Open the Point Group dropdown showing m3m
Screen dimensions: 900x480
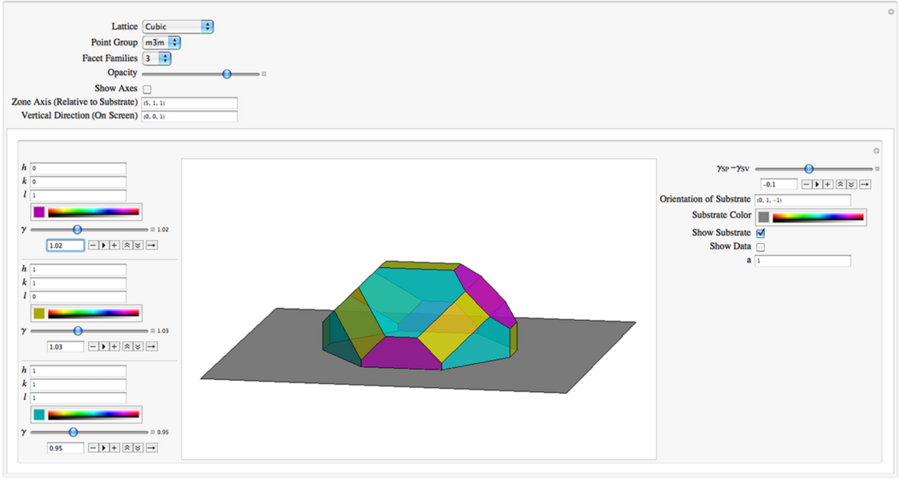click(x=161, y=42)
